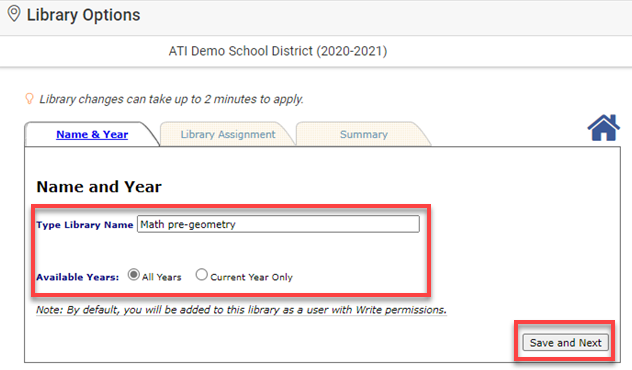Switch to the Library Assignment tab

click(x=228, y=134)
